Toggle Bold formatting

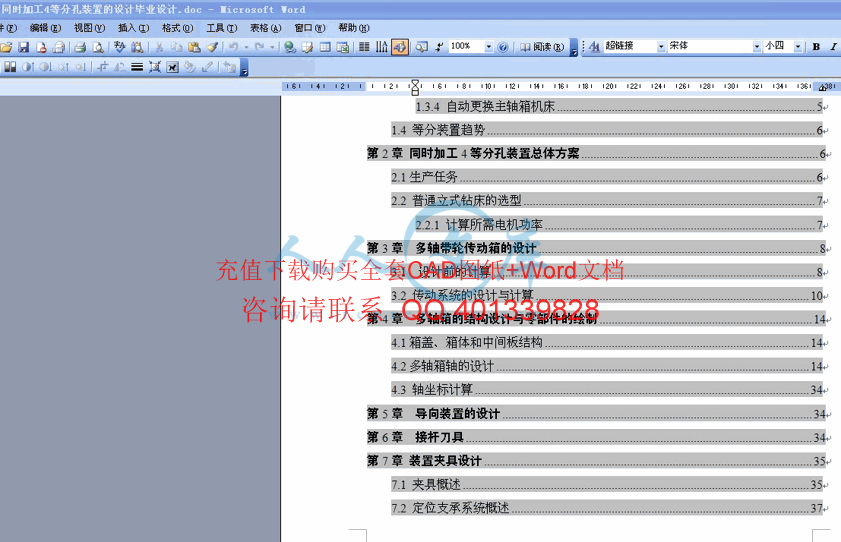coord(816,47)
